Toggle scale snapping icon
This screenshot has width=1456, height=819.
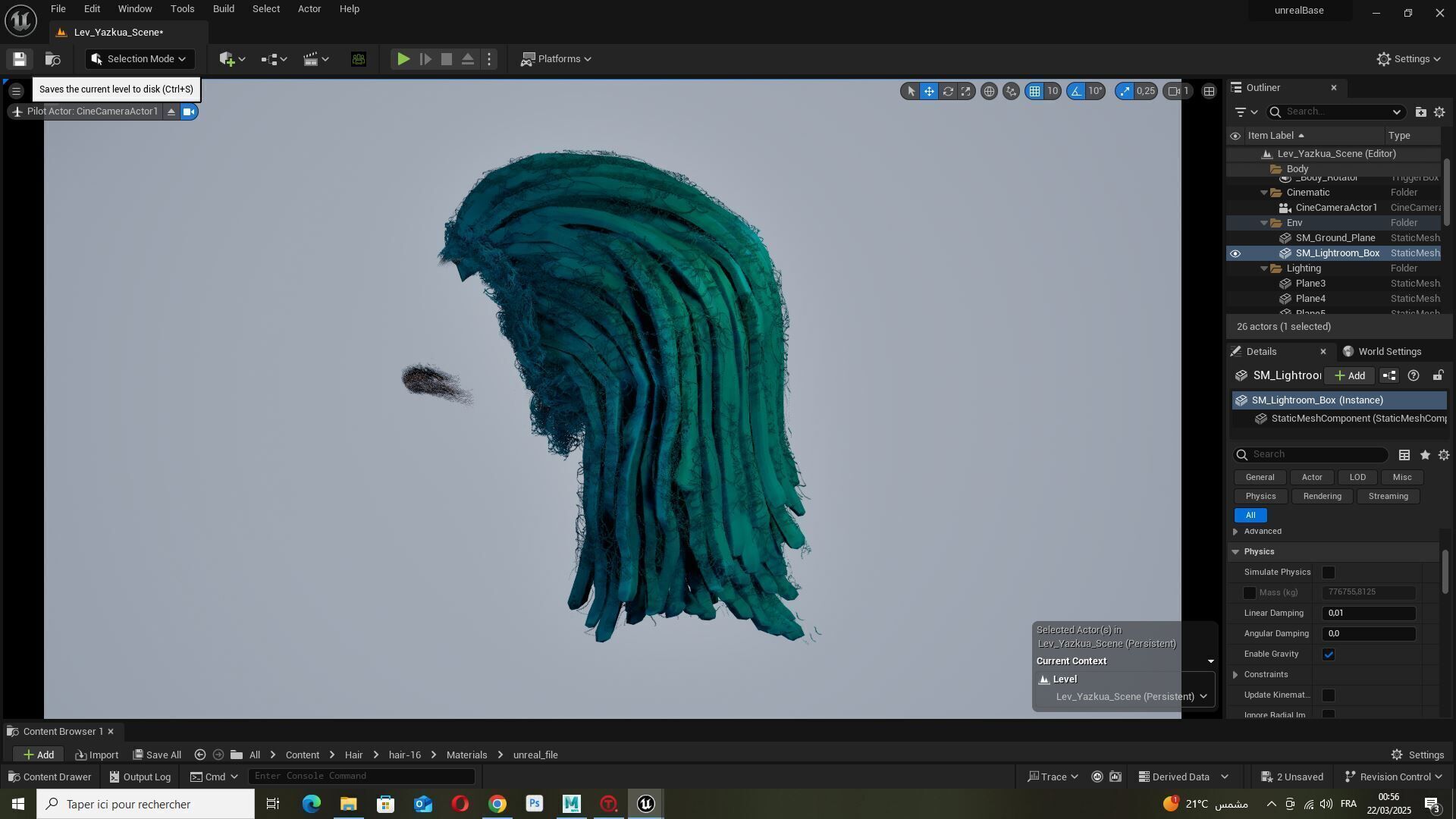point(1125,91)
